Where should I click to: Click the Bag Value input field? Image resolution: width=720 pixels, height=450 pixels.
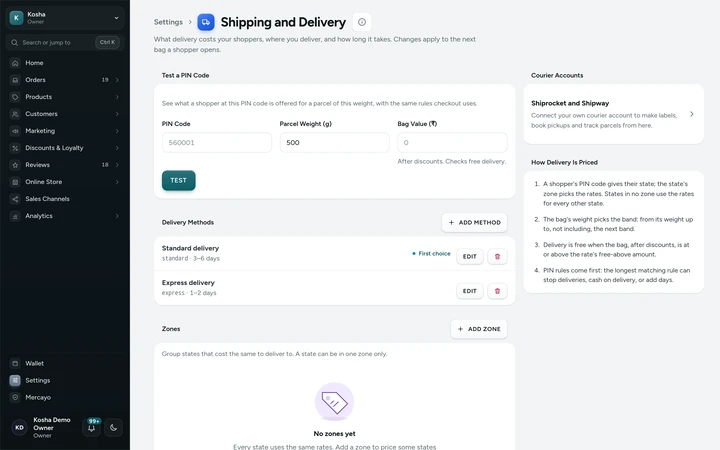click(452, 142)
